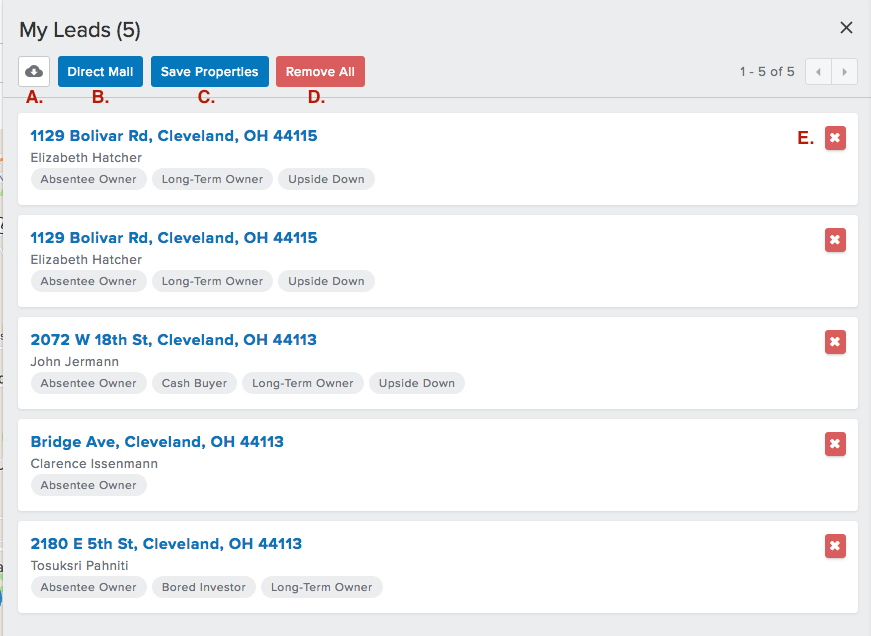Click Long-Term Owner tag under Tosuksri Pahniti

pyautogui.click(x=322, y=587)
